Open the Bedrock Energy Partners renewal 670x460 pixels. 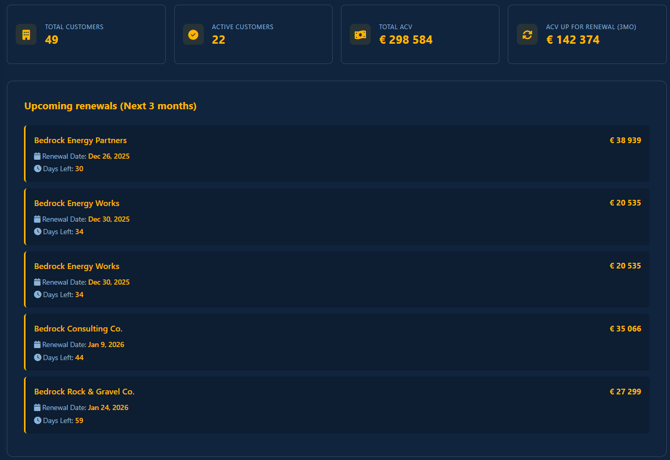(x=80, y=141)
